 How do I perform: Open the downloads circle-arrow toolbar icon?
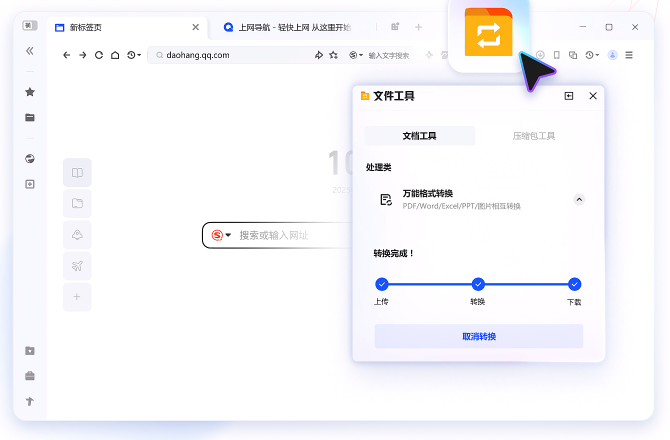540,55
